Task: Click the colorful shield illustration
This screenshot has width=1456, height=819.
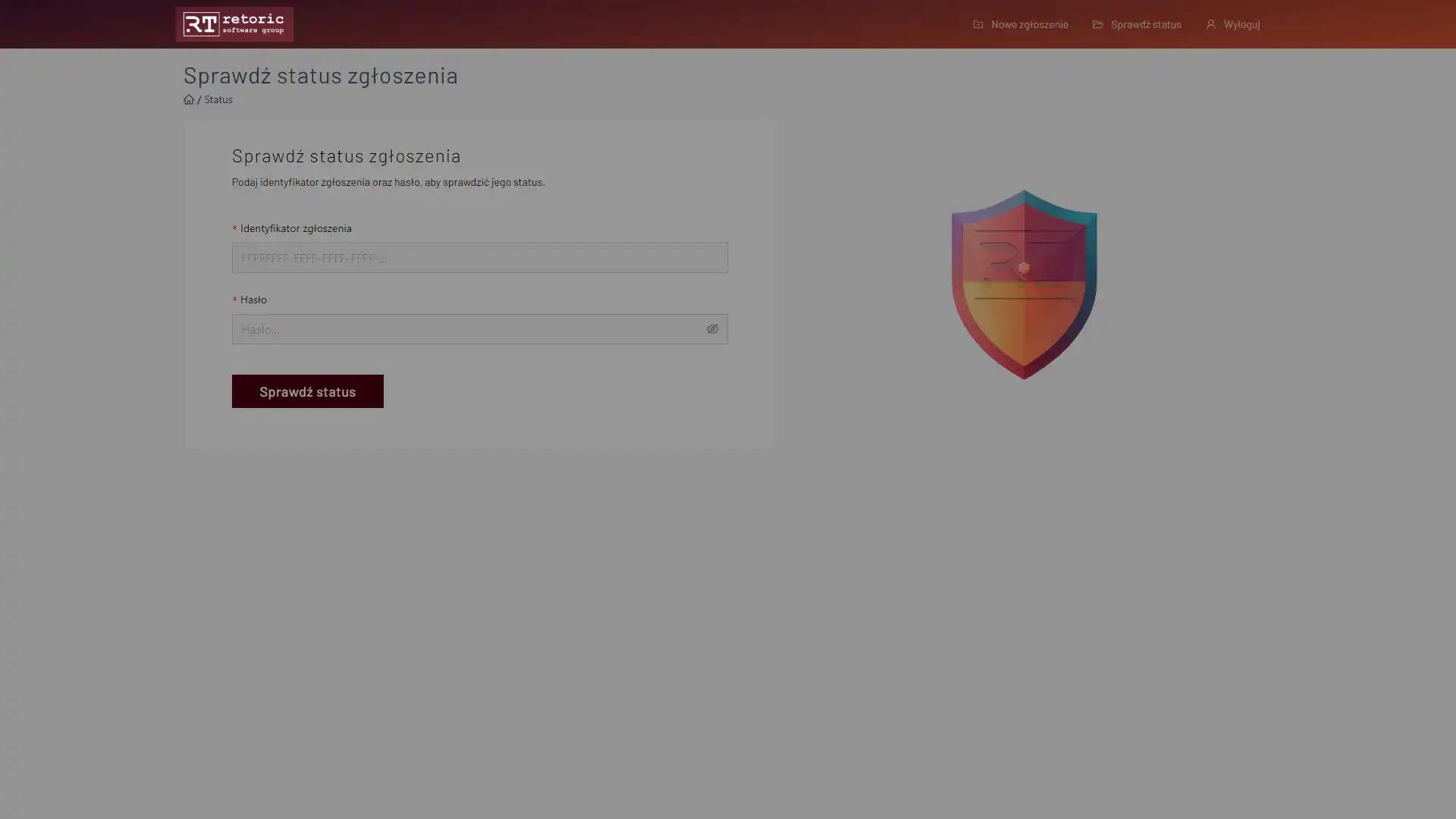Action: [1024, 284]
